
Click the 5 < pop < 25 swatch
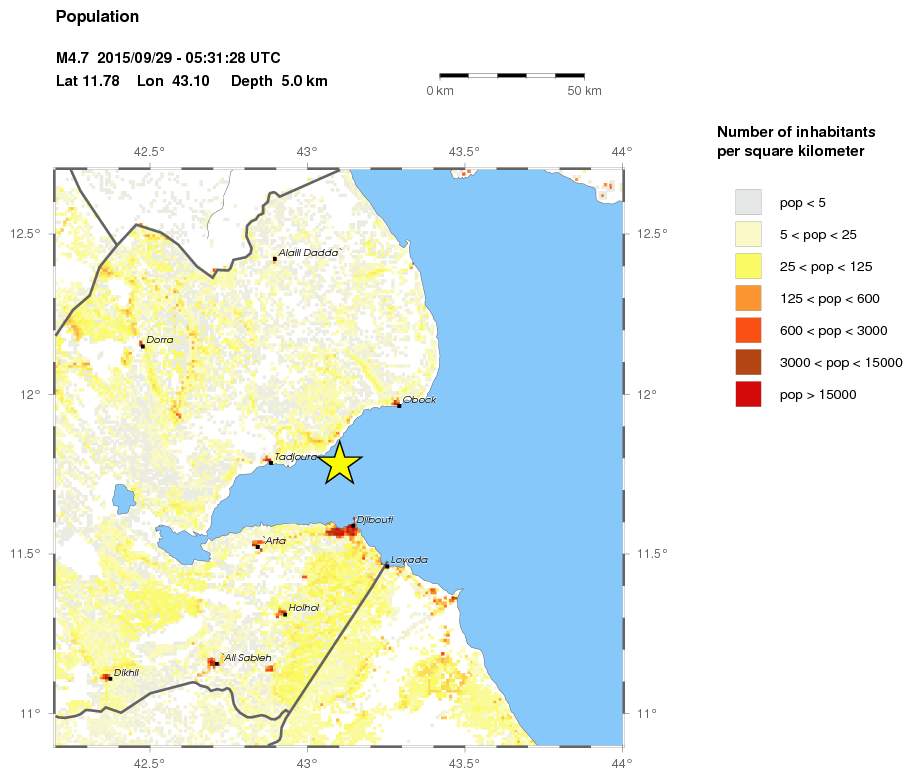pyautogui.click(x=748, y=234)
